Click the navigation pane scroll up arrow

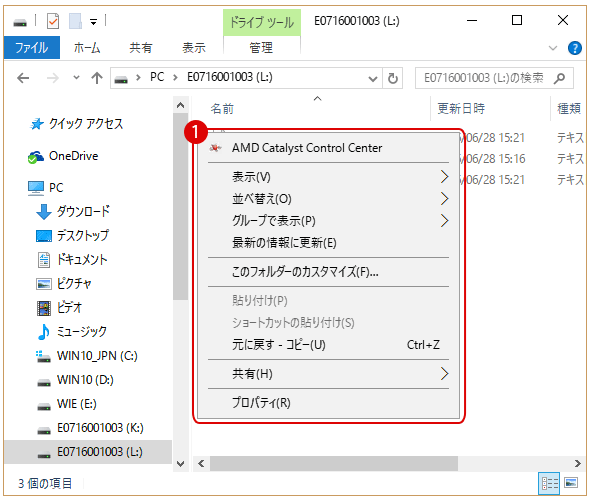pos(181,105)
